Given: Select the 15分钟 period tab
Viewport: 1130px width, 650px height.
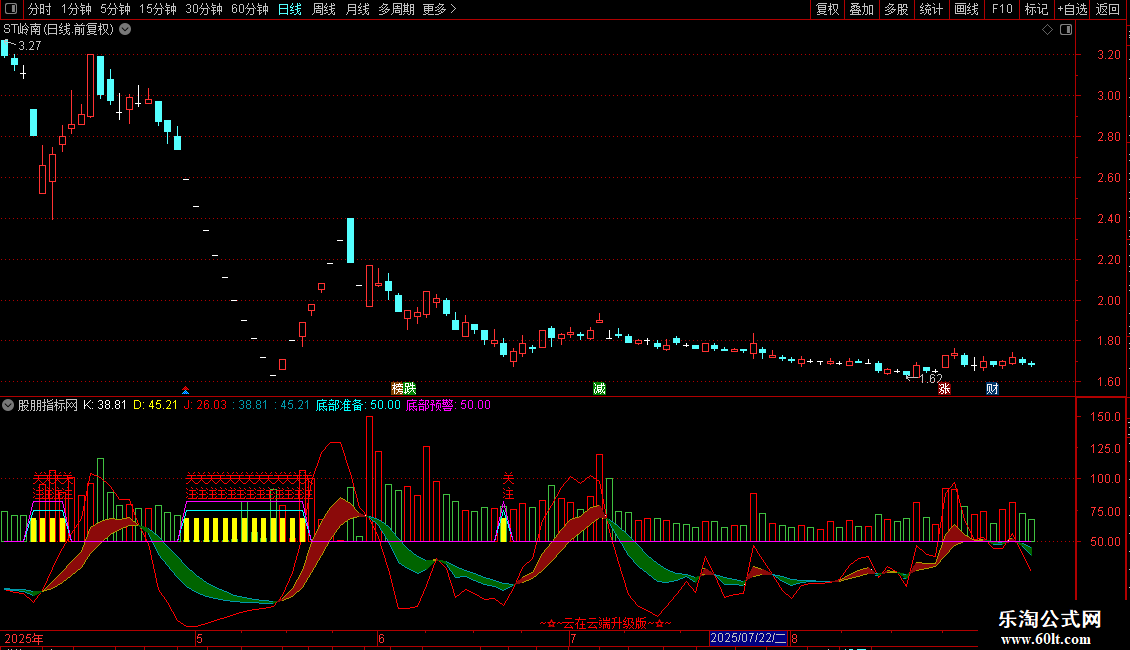Looking at the screenshot, I should (x=158, y=9).
